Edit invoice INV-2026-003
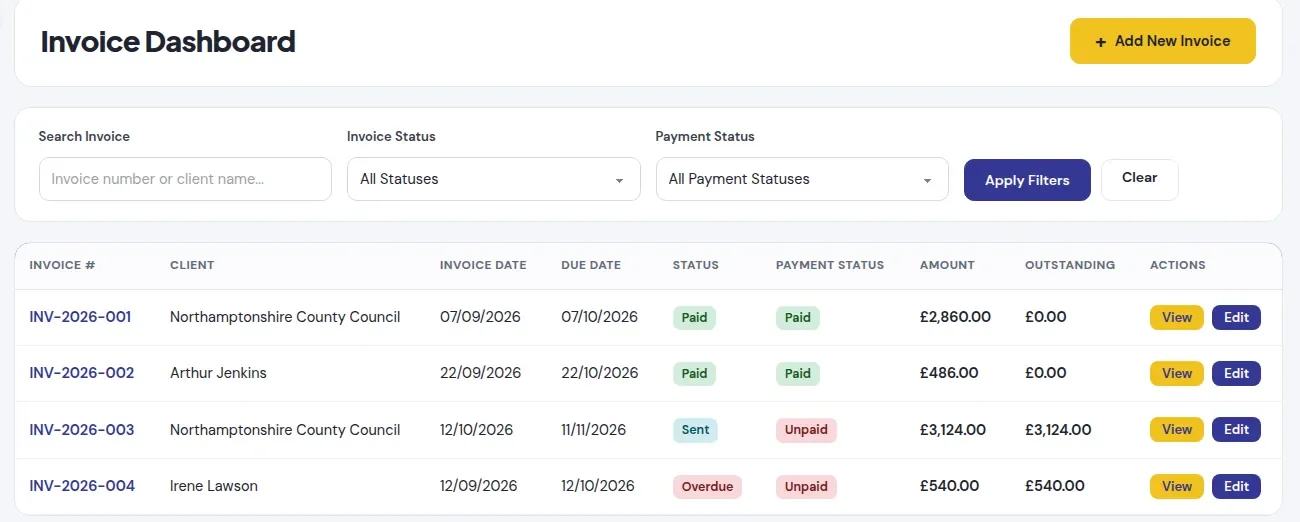1300x522 pixels. pos(1236,429)
